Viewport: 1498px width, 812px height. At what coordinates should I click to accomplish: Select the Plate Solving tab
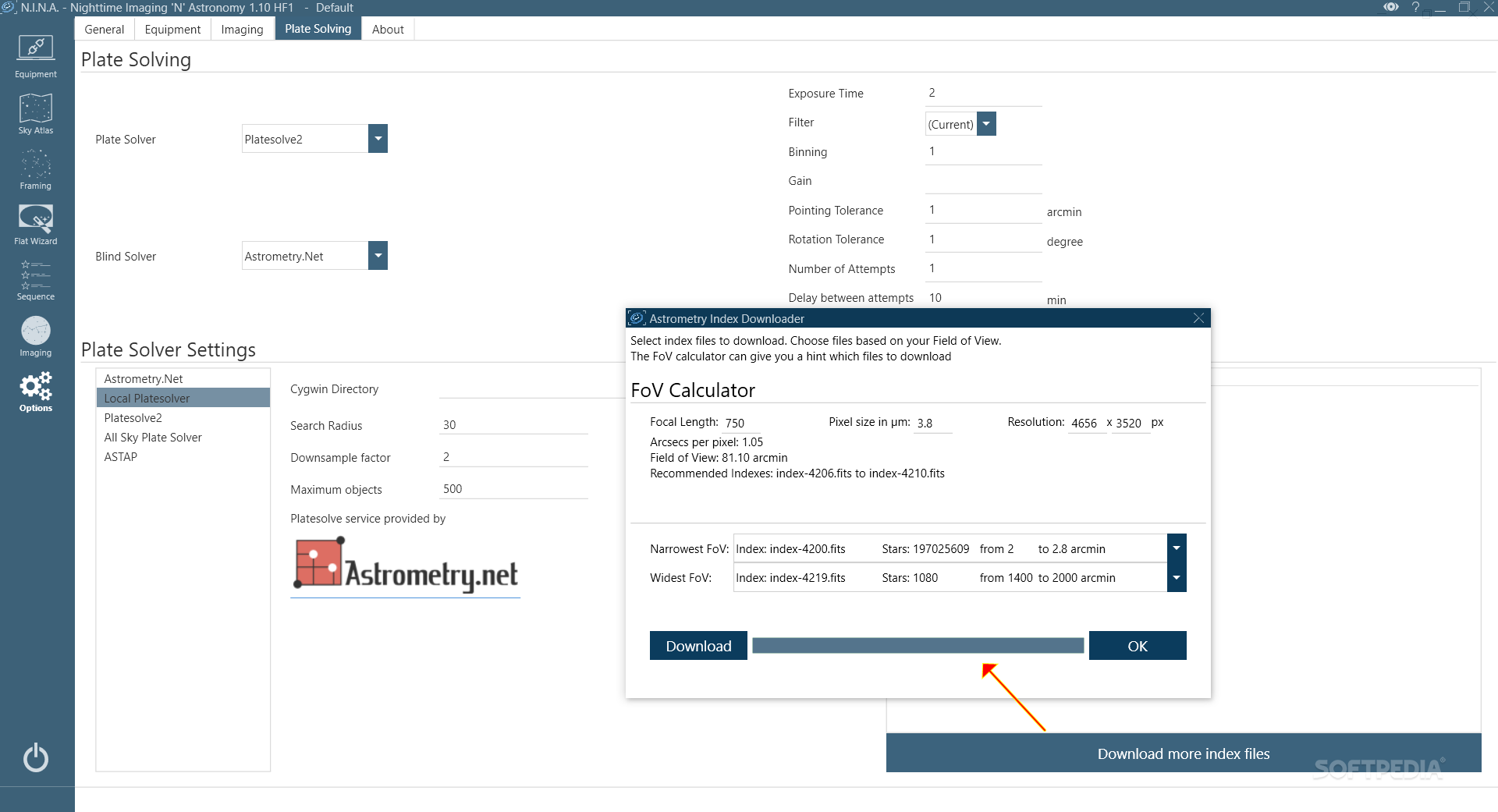318,29
